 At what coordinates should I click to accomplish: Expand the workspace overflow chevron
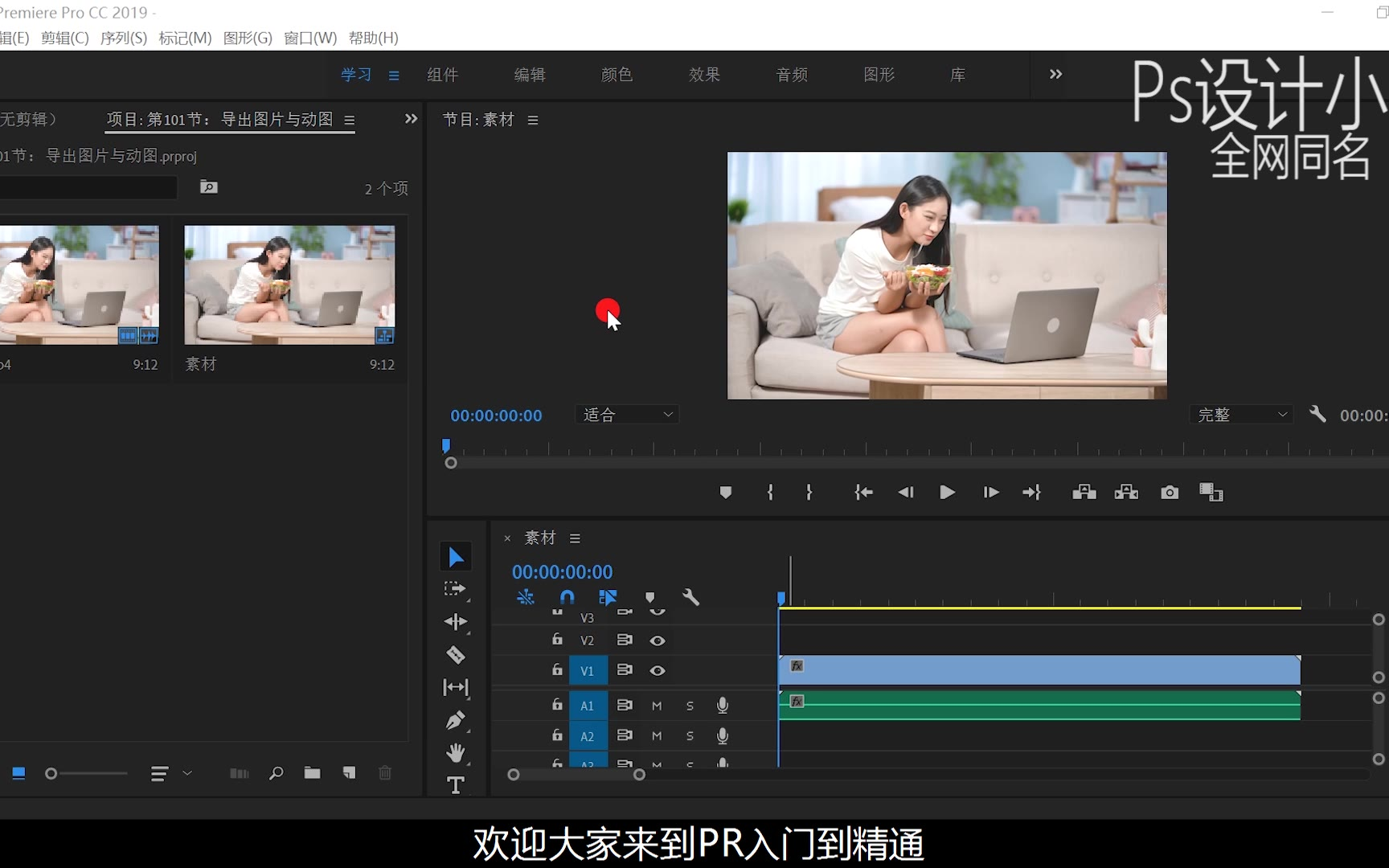click(x=1055, y=74)
